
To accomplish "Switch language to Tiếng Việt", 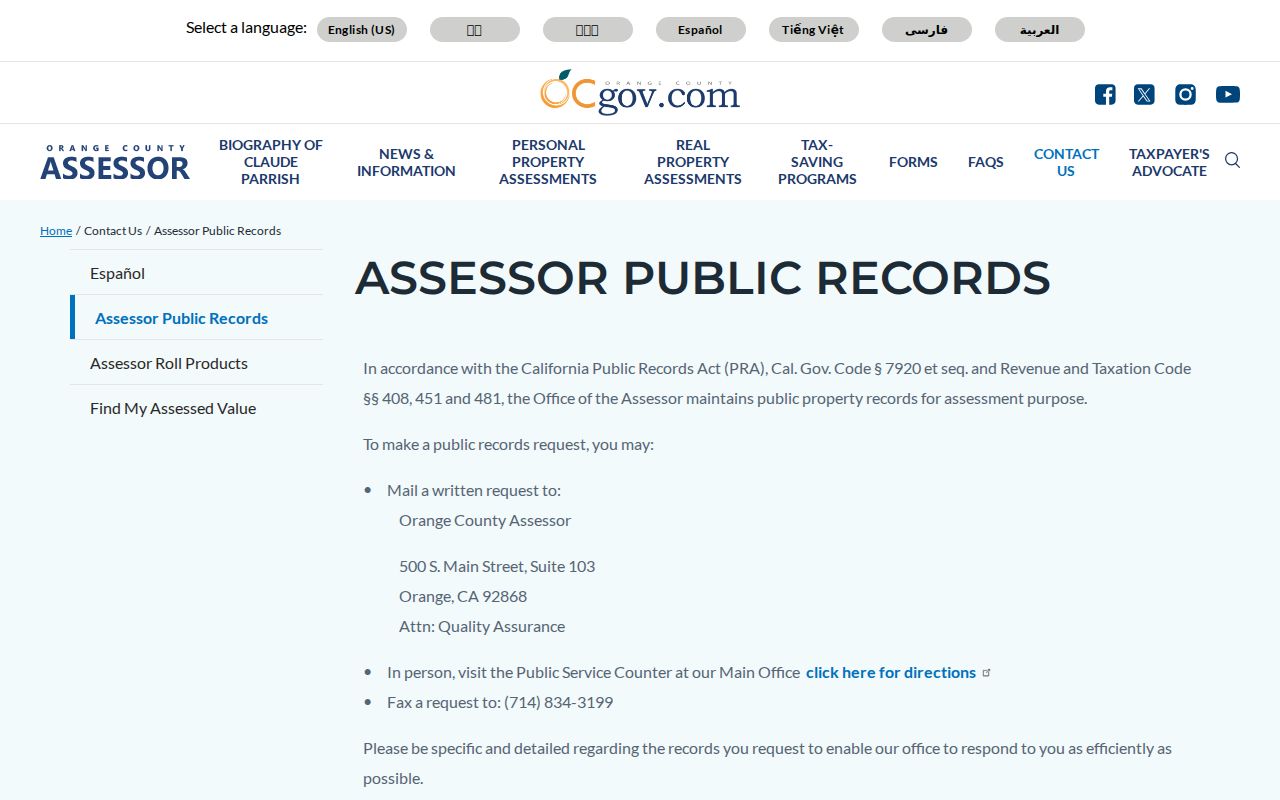I will pos(813,30).
